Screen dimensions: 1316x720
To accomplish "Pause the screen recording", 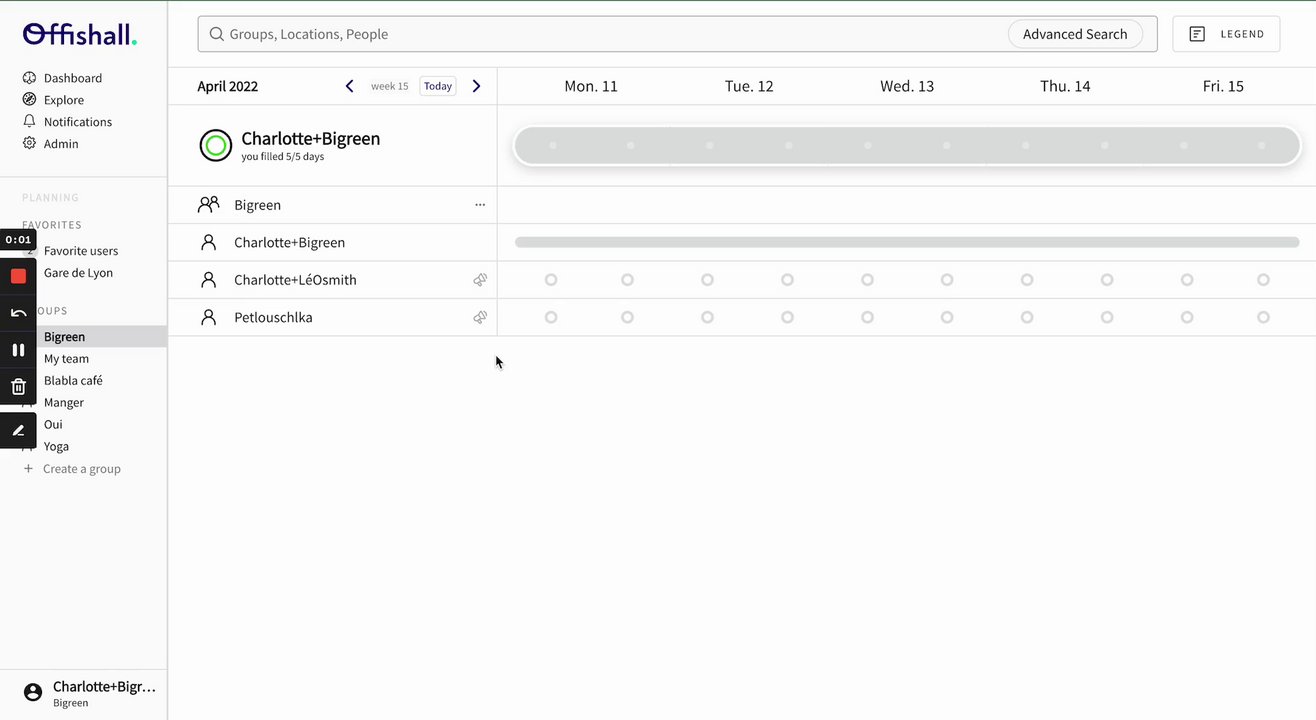I will [x=18, y=350].
